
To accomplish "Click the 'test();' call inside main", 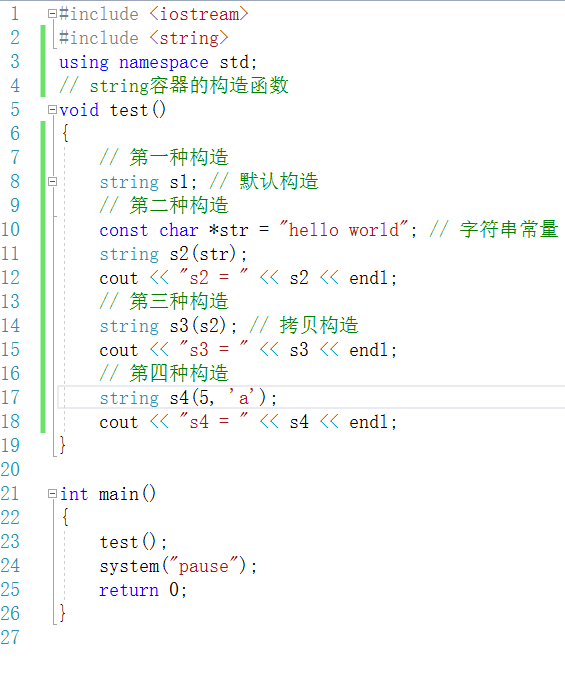I will point(133,542).
